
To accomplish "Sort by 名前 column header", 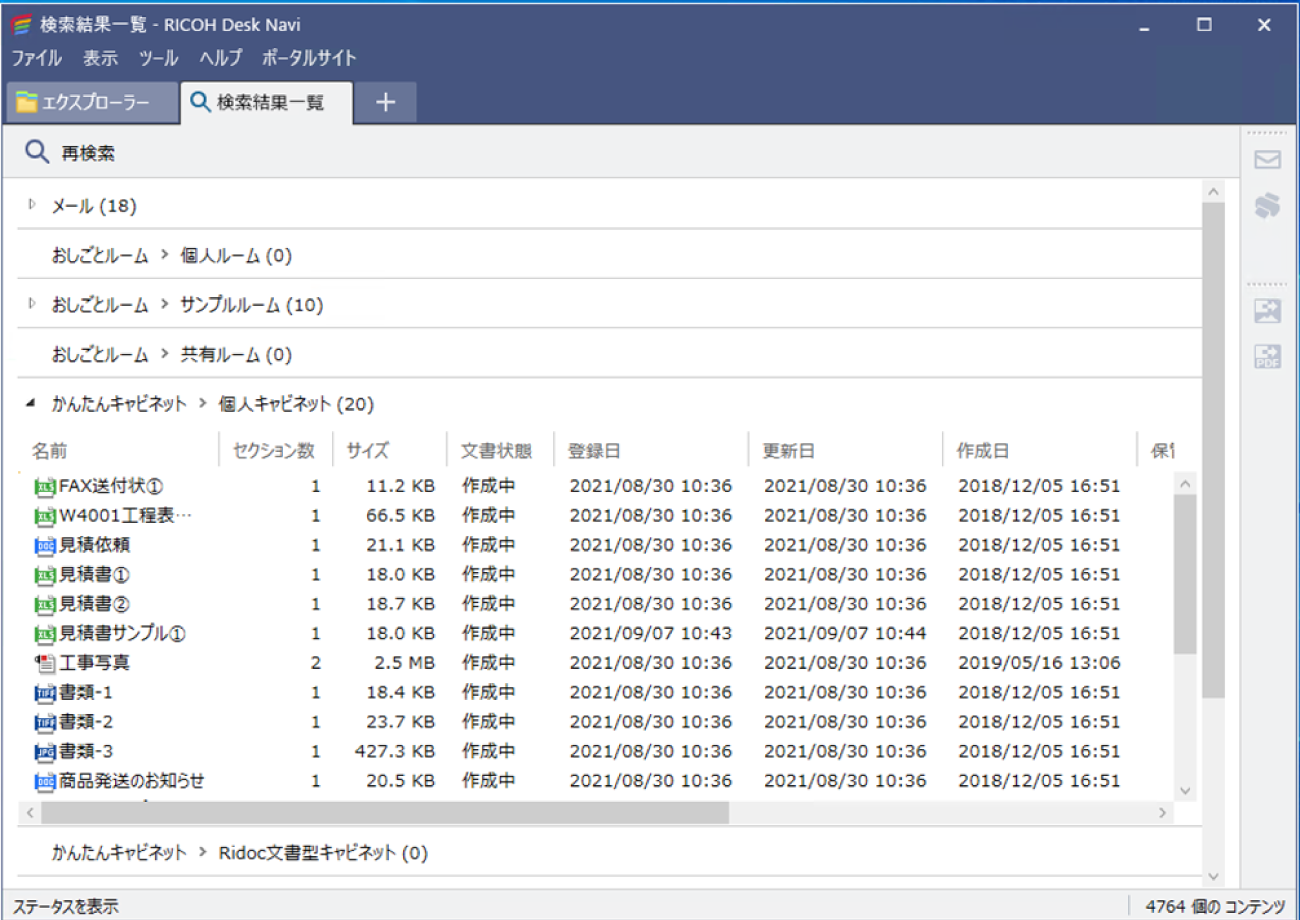I will pos(118,450).
